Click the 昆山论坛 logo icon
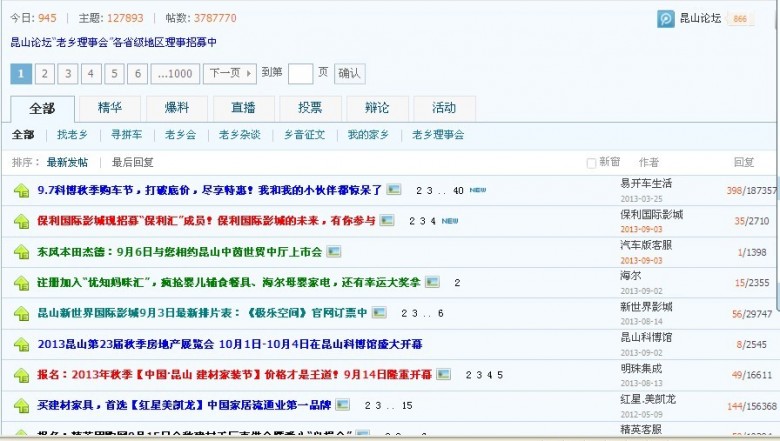Screen dimensions: 780x441 [666, 19]
